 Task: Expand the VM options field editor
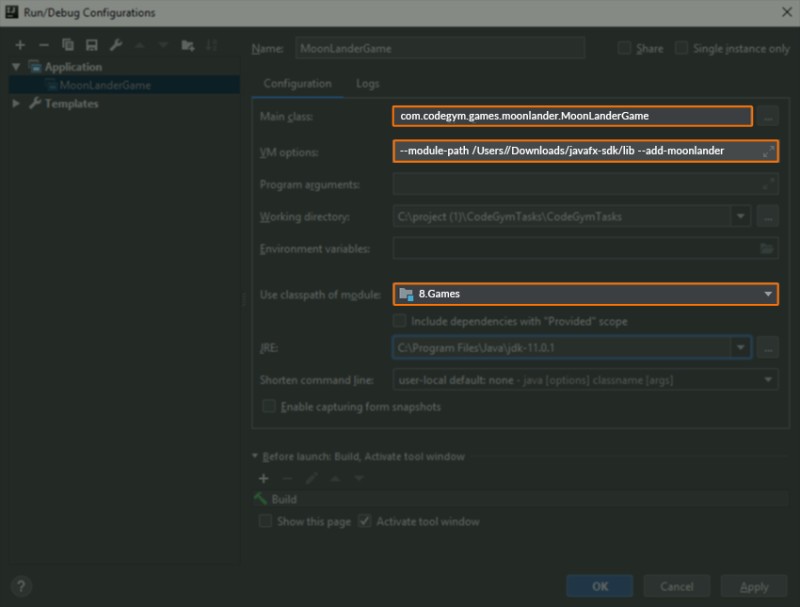pos(767,151)
